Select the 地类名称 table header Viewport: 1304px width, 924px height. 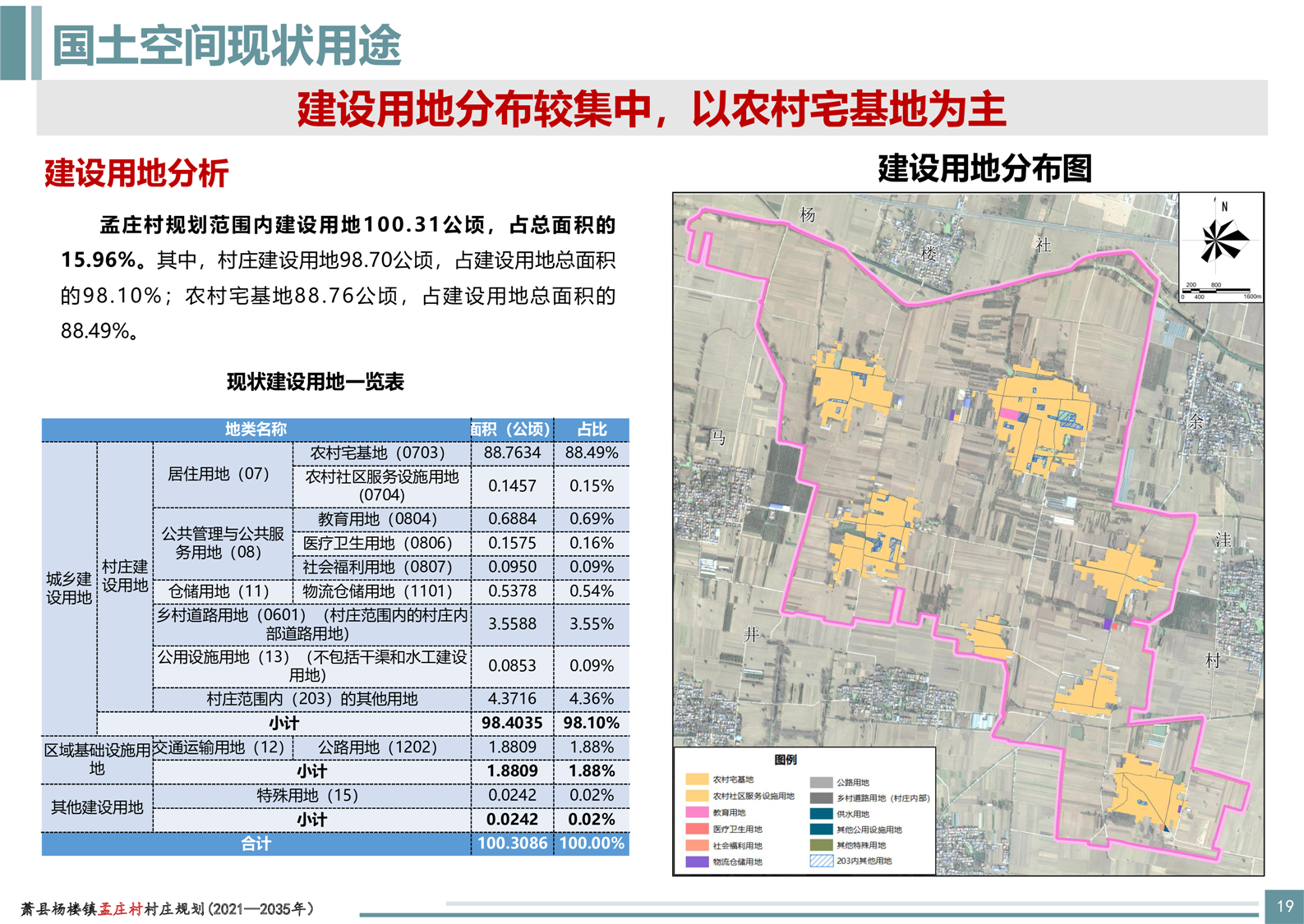pos(256,429)
